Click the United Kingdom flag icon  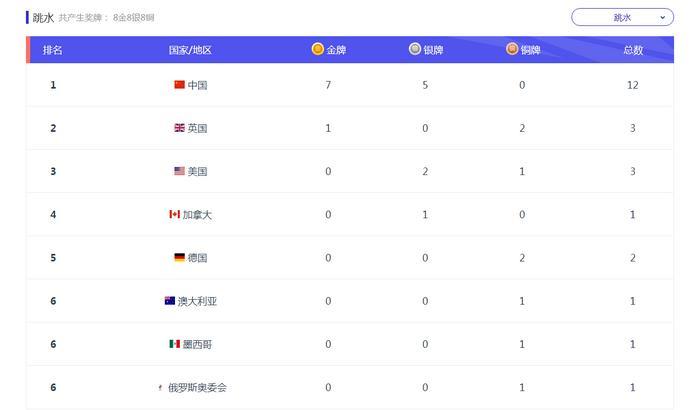(x=179, y=128)
